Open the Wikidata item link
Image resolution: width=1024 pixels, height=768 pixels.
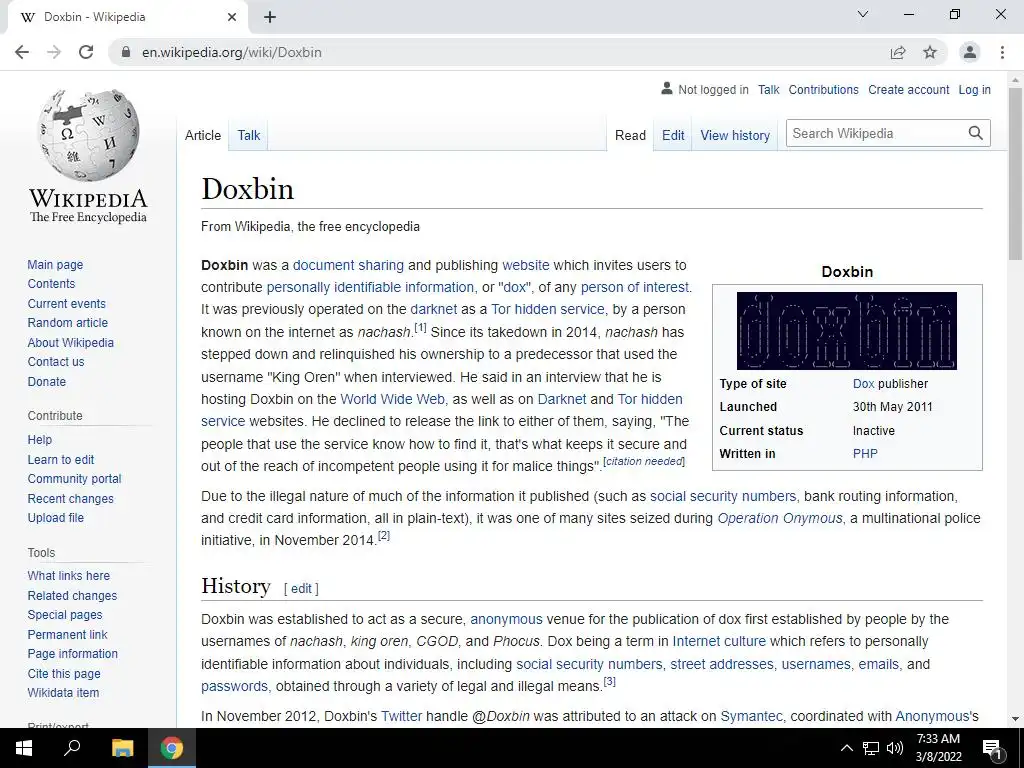coord(63,692)
